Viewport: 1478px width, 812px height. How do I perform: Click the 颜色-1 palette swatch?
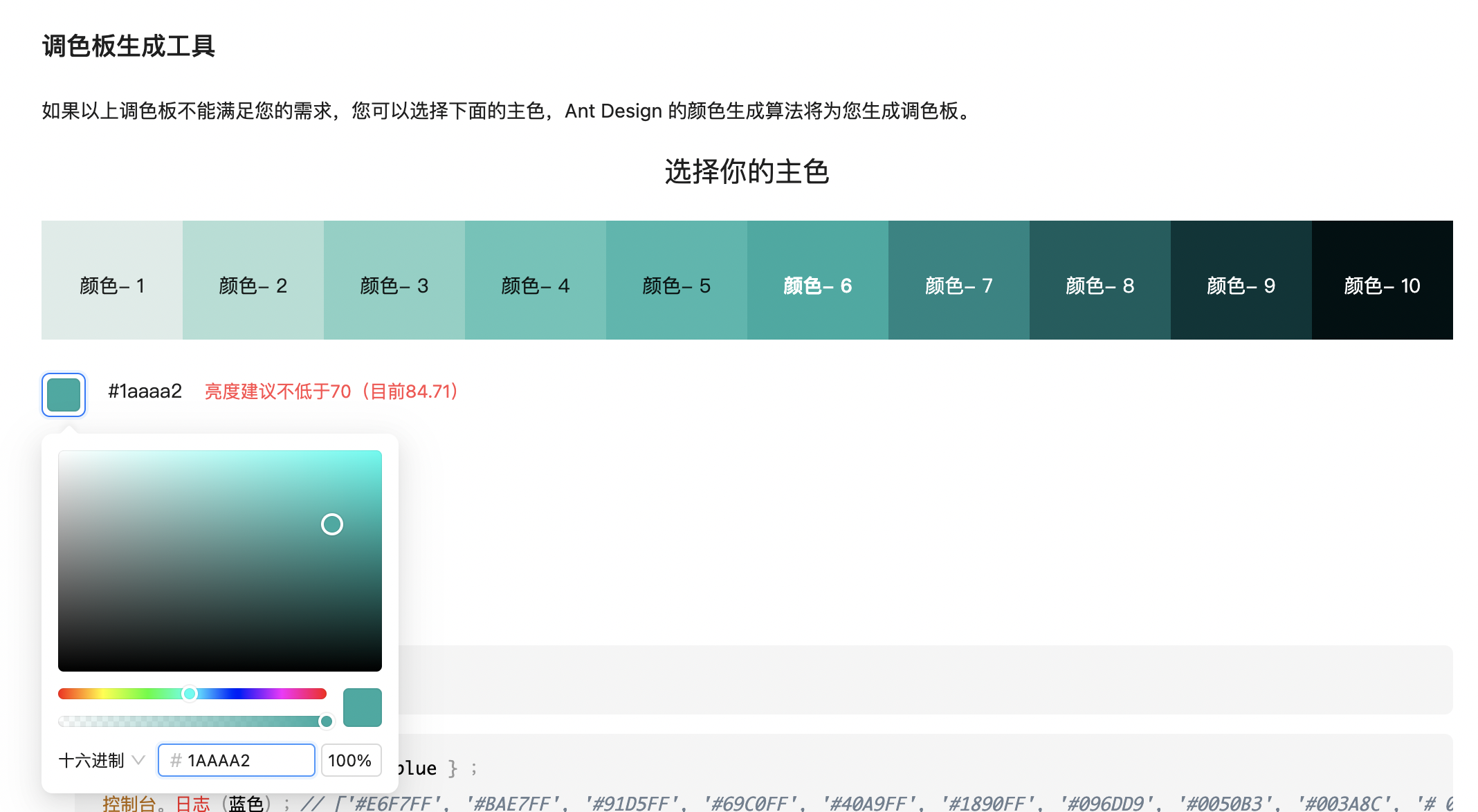click(112, 280)
